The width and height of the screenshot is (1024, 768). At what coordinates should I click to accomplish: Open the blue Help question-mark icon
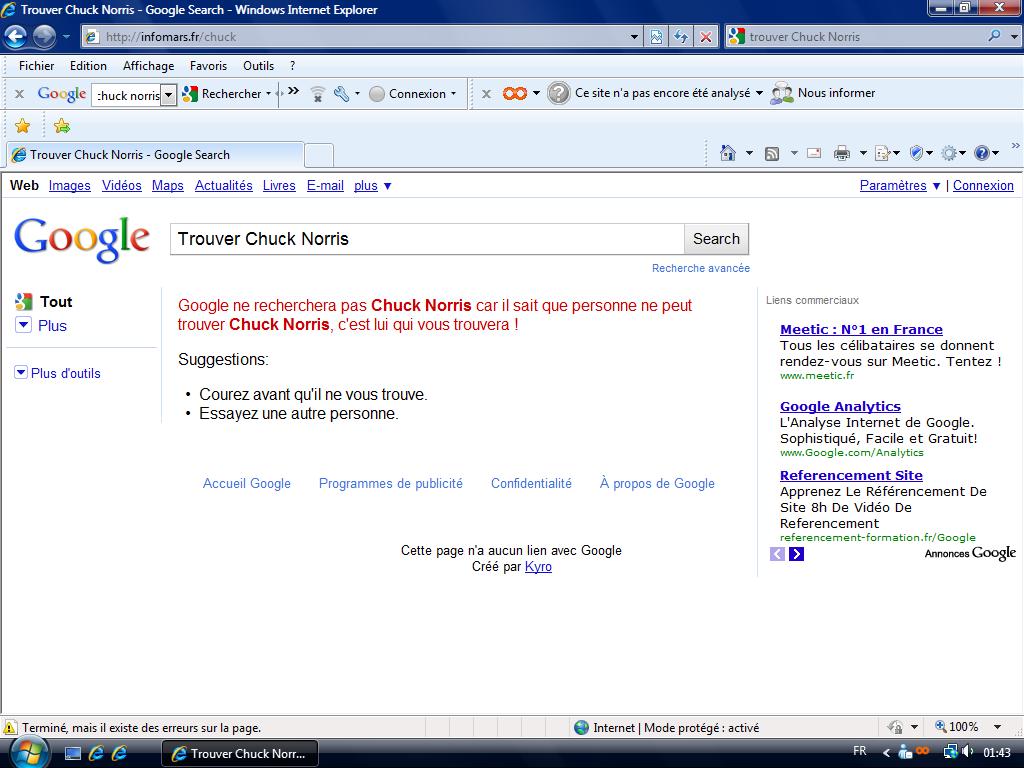pyautogui.click(x=982, y=153)
